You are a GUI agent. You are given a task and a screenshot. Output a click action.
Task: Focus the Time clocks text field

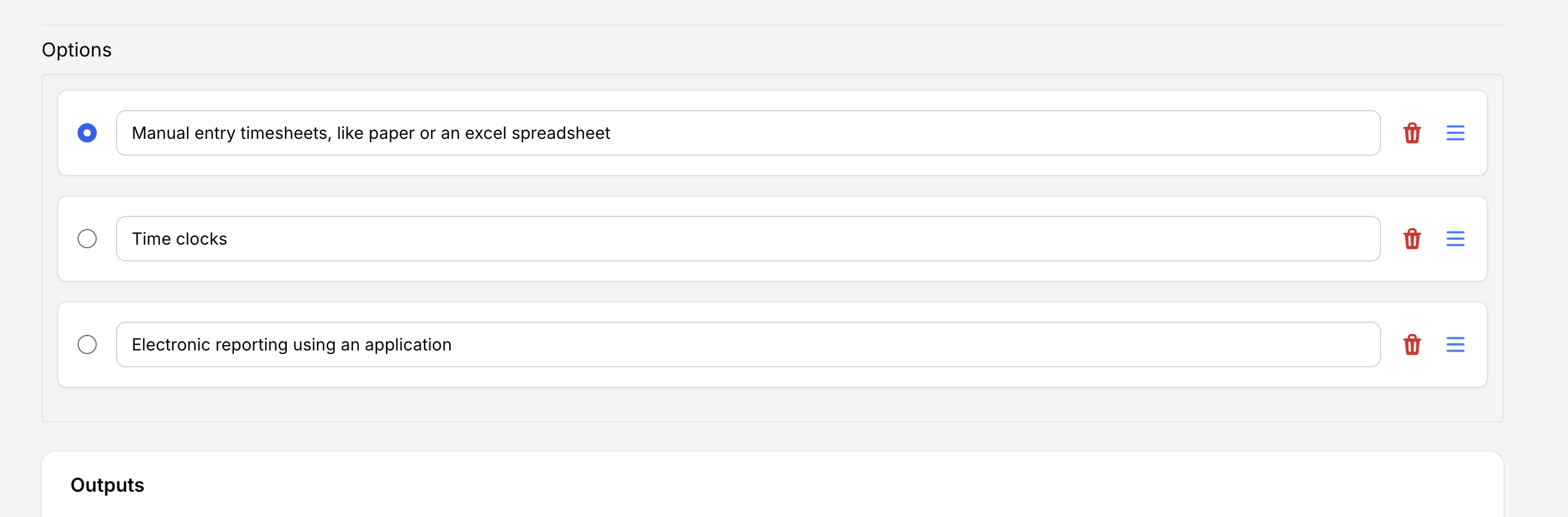tap(747, 239)
